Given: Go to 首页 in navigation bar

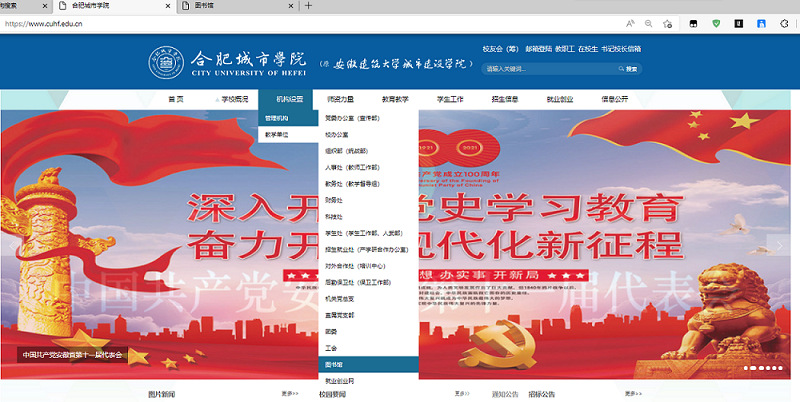Looking at the screenshot, I should (x=176, y=99).
